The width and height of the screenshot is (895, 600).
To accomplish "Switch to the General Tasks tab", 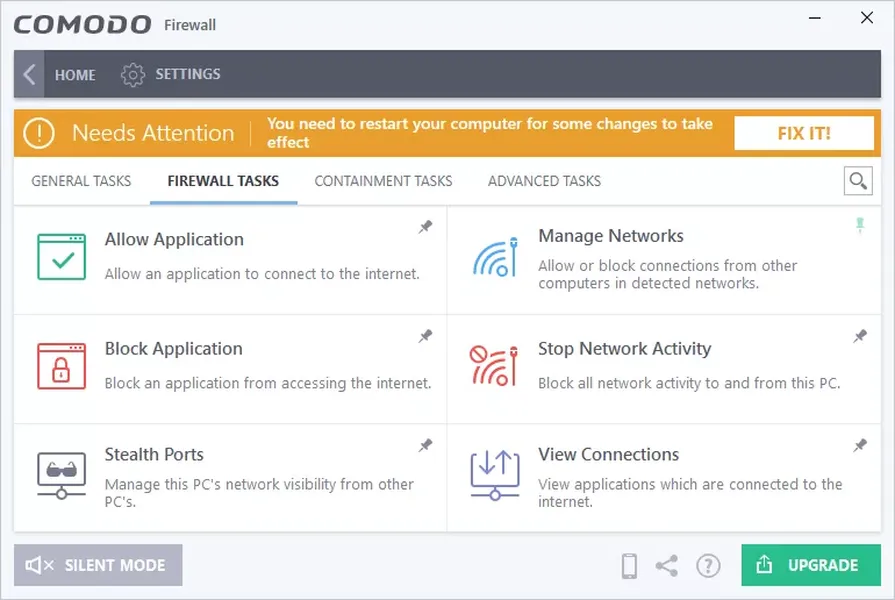I will tap(81, 181).
